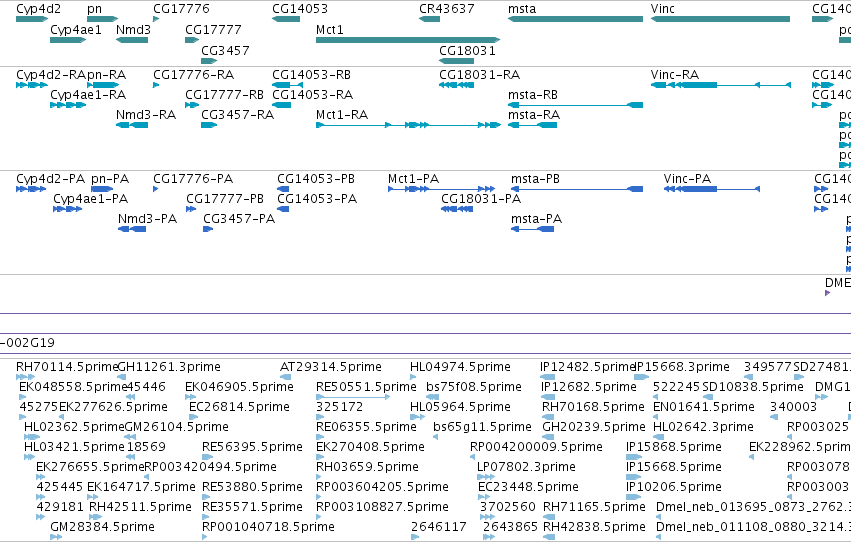Click the msta-RA transcript label

(x=534, y=114)
